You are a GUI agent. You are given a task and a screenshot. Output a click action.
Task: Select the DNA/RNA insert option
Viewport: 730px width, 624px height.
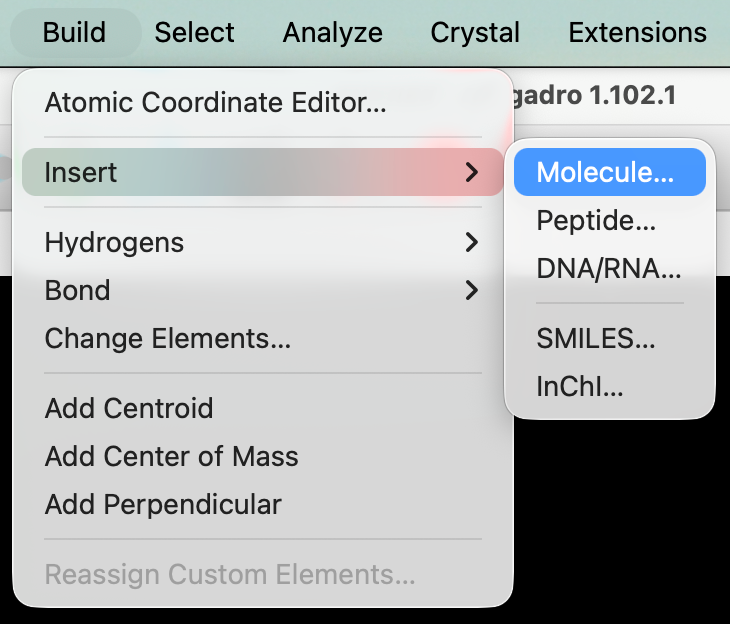tap(608, 268)
